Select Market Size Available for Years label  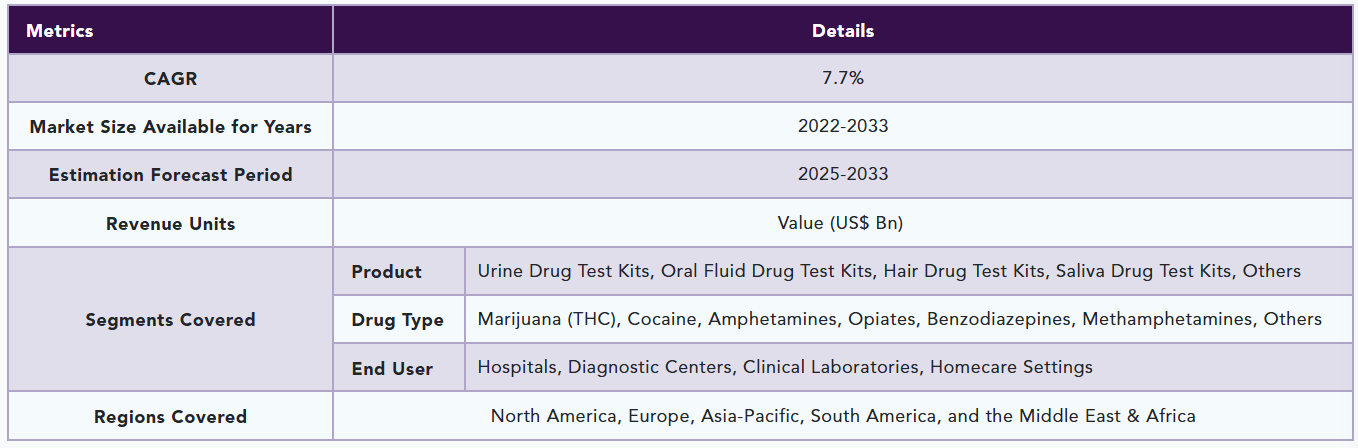(170, 127)
